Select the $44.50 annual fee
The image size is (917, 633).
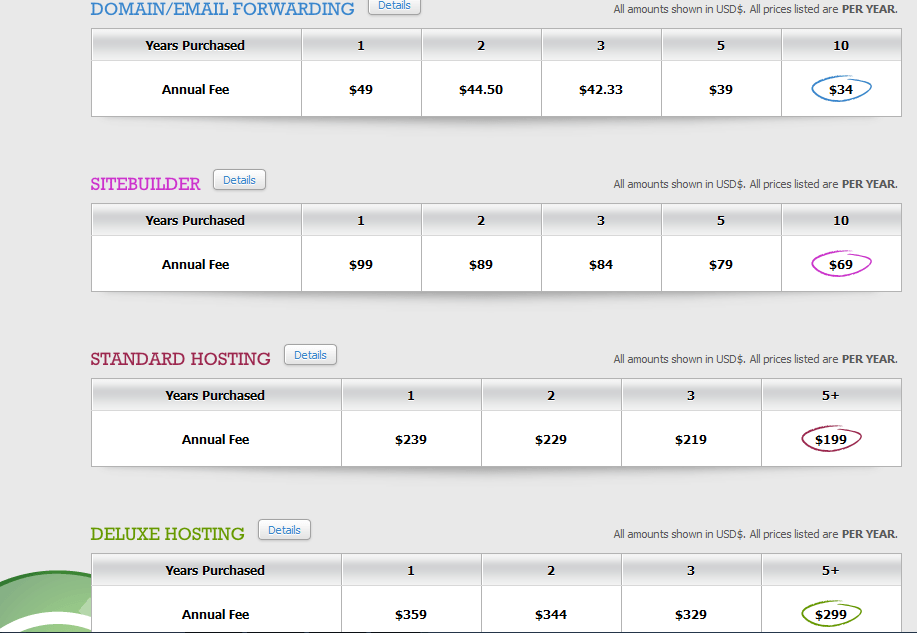click(x=481, y=90)
